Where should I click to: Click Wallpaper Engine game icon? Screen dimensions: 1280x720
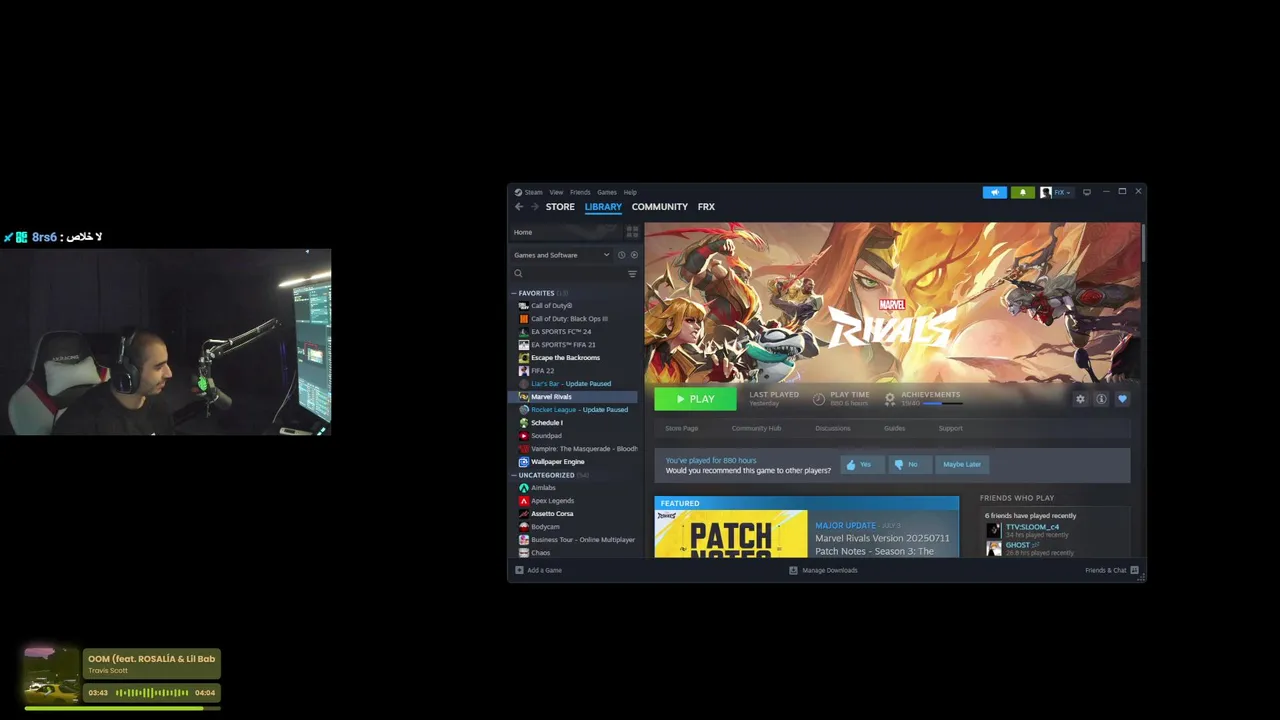tap(523, 462)
